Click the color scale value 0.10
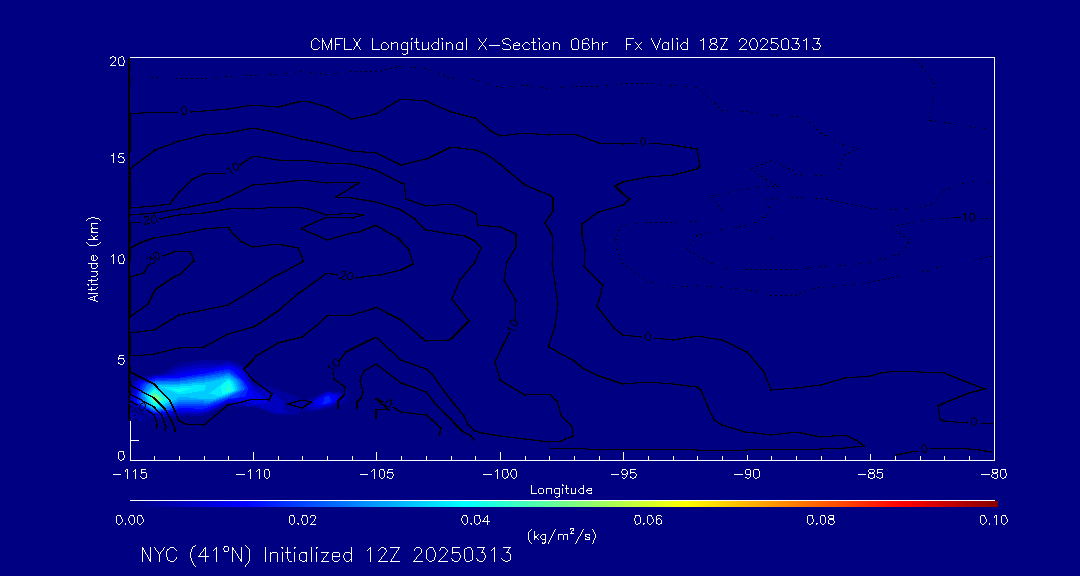1080x576 pixels. (x=994, y=520)
